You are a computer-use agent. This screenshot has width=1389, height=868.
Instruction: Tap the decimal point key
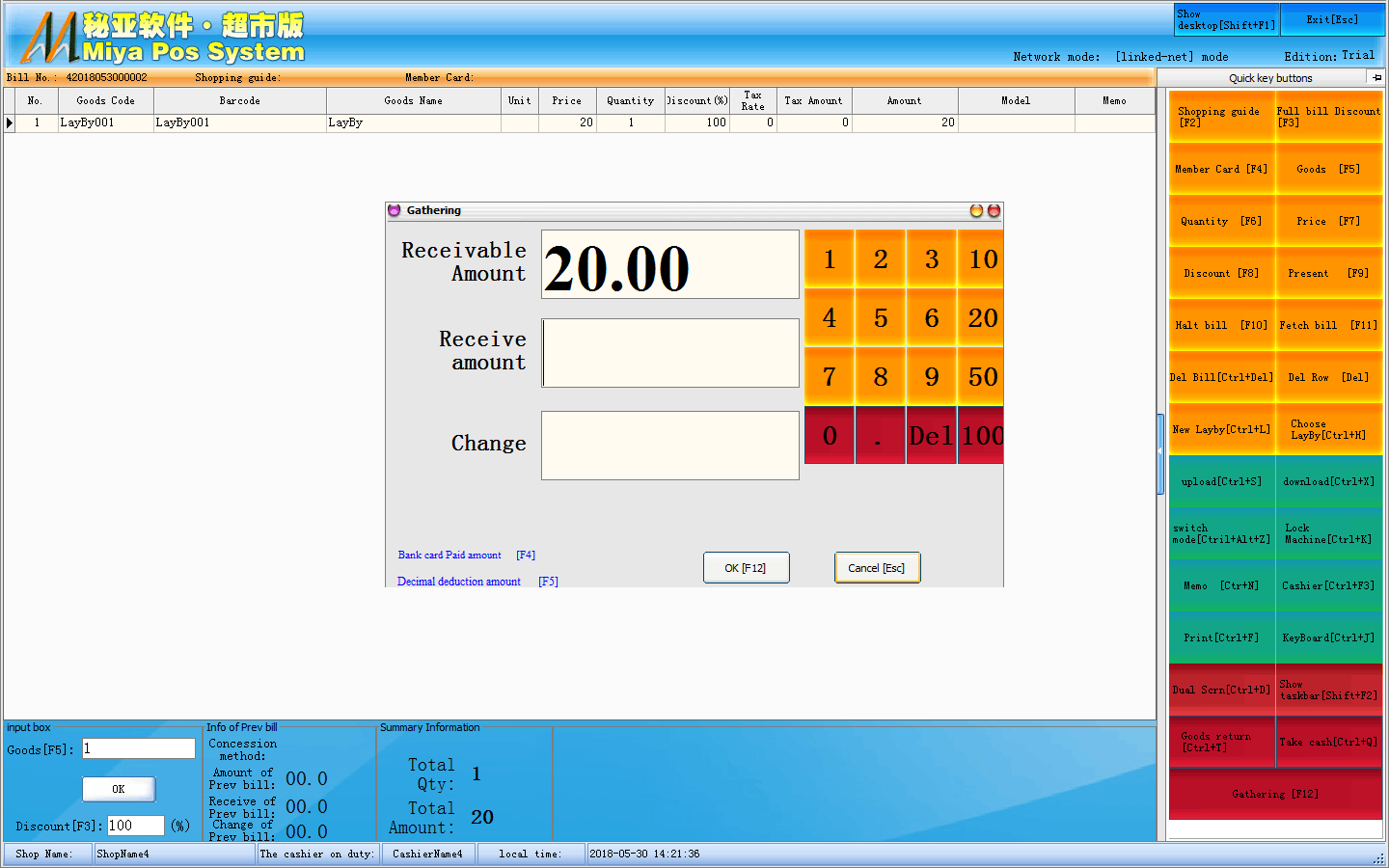tap(881, 435)
